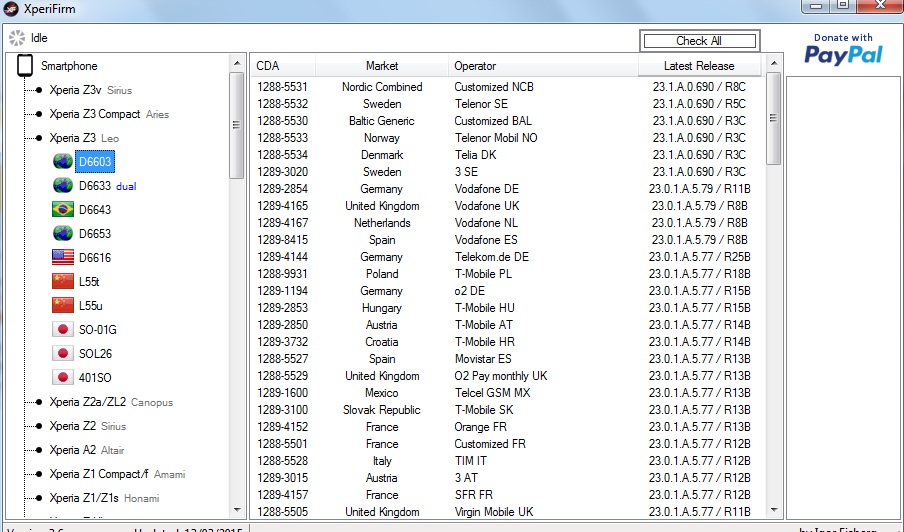Click the Japan flag icon for SO-01G
Screen dimensions: 904x532
[63, 329]
